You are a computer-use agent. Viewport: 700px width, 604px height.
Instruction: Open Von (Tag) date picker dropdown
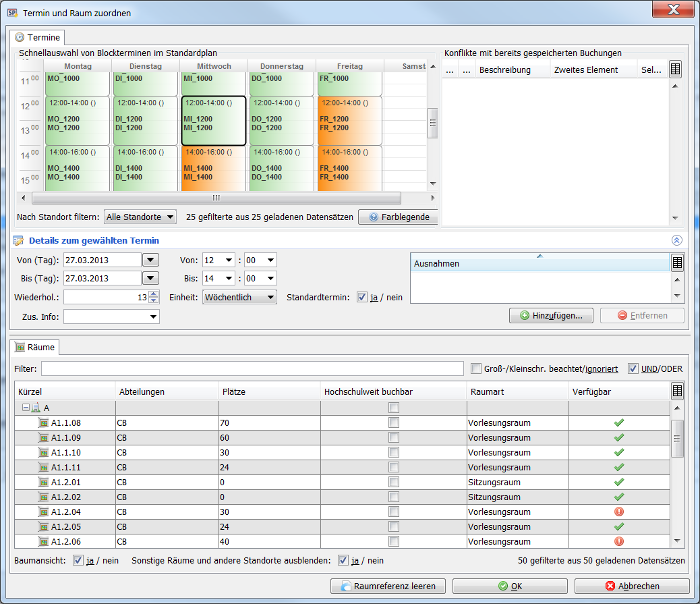[x=150, y=260]
